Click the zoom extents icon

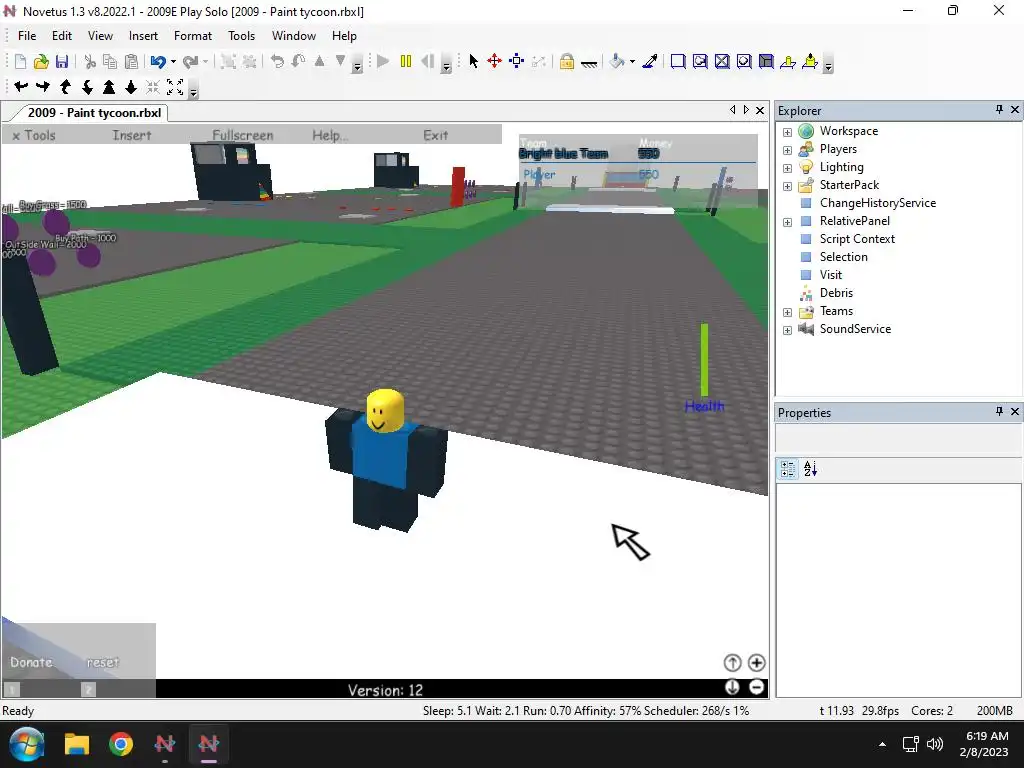click(175, 86)
